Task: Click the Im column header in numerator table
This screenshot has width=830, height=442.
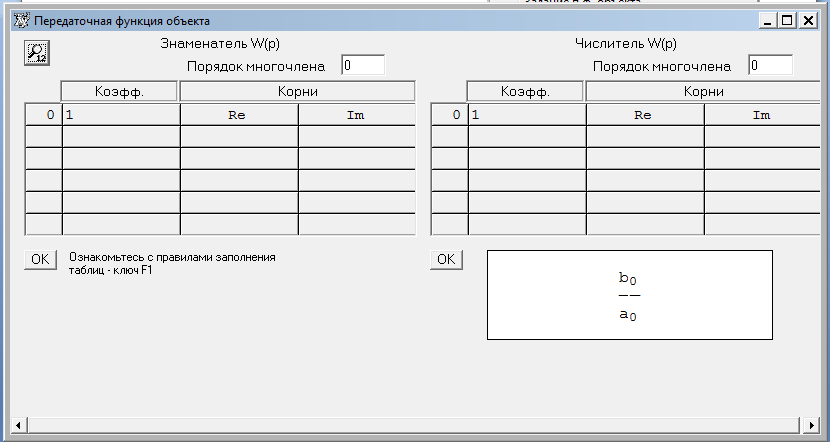Action: tap(762, 115)
